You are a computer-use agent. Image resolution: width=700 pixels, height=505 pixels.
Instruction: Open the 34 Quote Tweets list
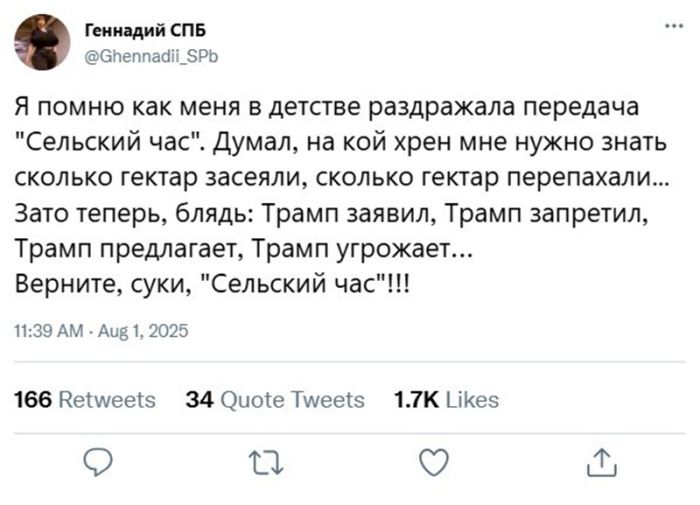[x=276, y=400]
